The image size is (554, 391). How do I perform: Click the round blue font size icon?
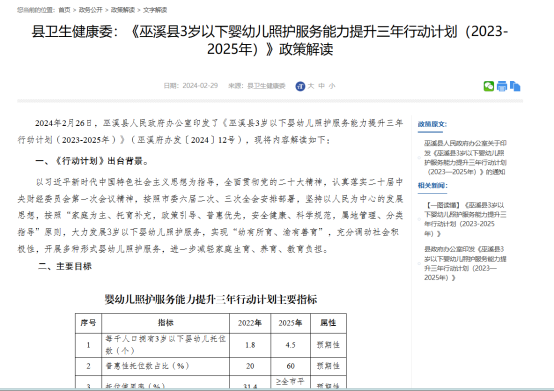point(300,86)
